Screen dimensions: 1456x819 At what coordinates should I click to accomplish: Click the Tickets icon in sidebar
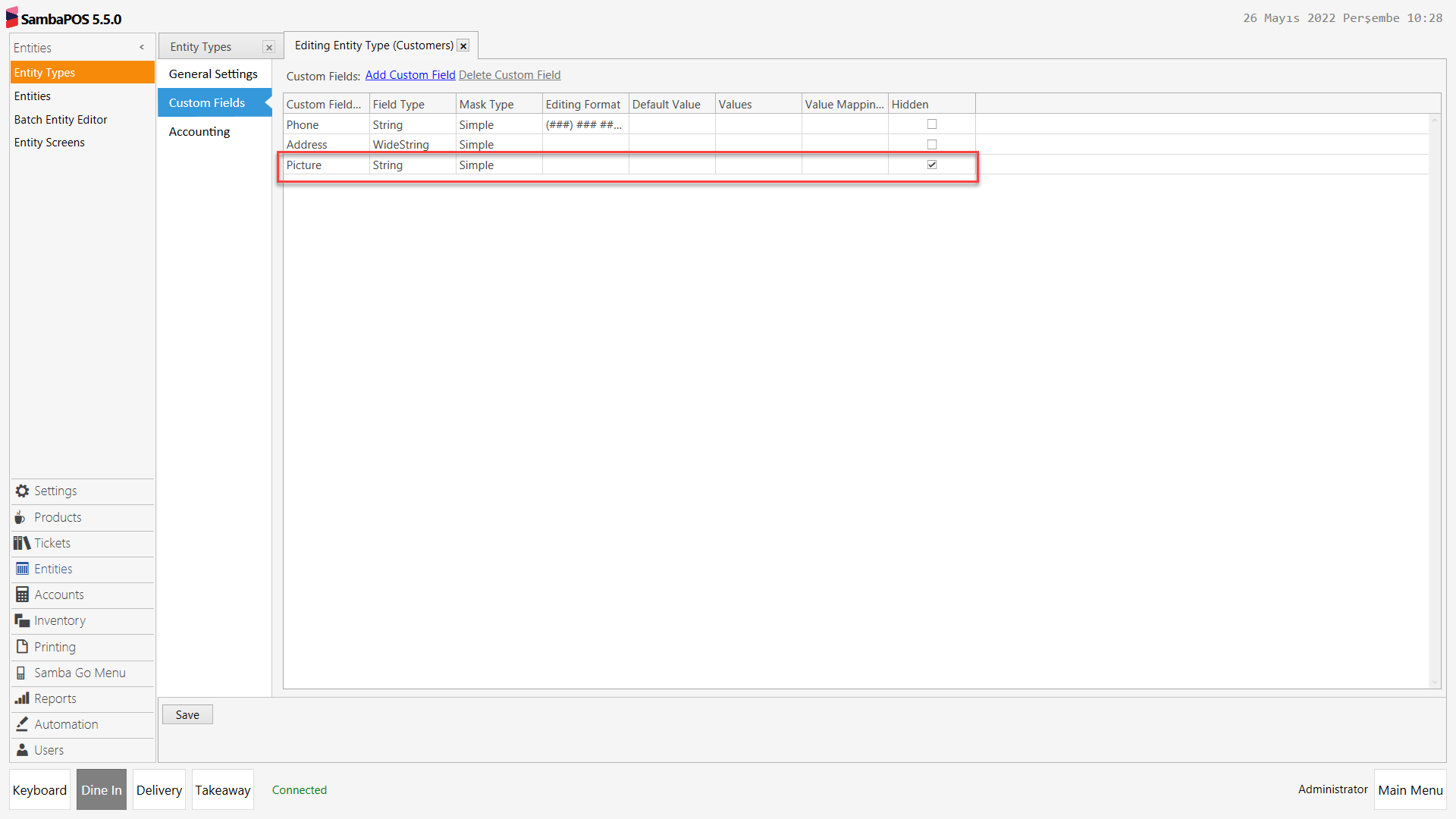point(20,542)
